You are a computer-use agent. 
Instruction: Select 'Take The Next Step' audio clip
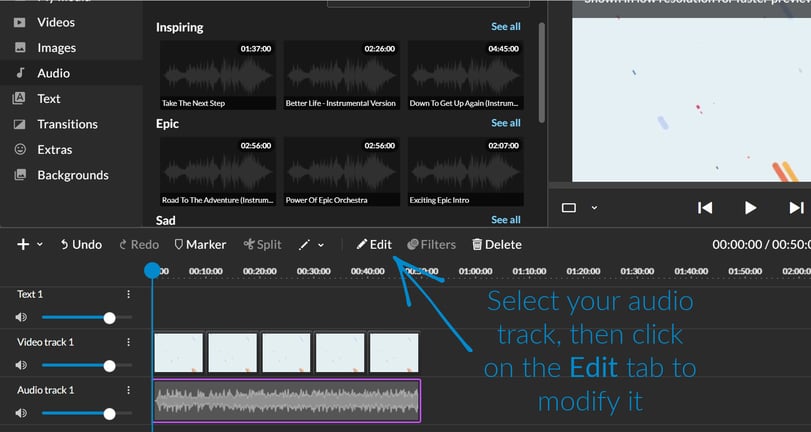pyautogui.click(x=218, y=76)
